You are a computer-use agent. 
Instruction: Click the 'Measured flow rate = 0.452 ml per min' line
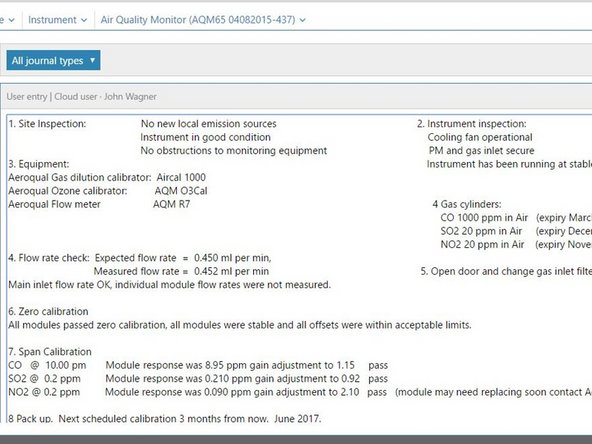(181, 271)
